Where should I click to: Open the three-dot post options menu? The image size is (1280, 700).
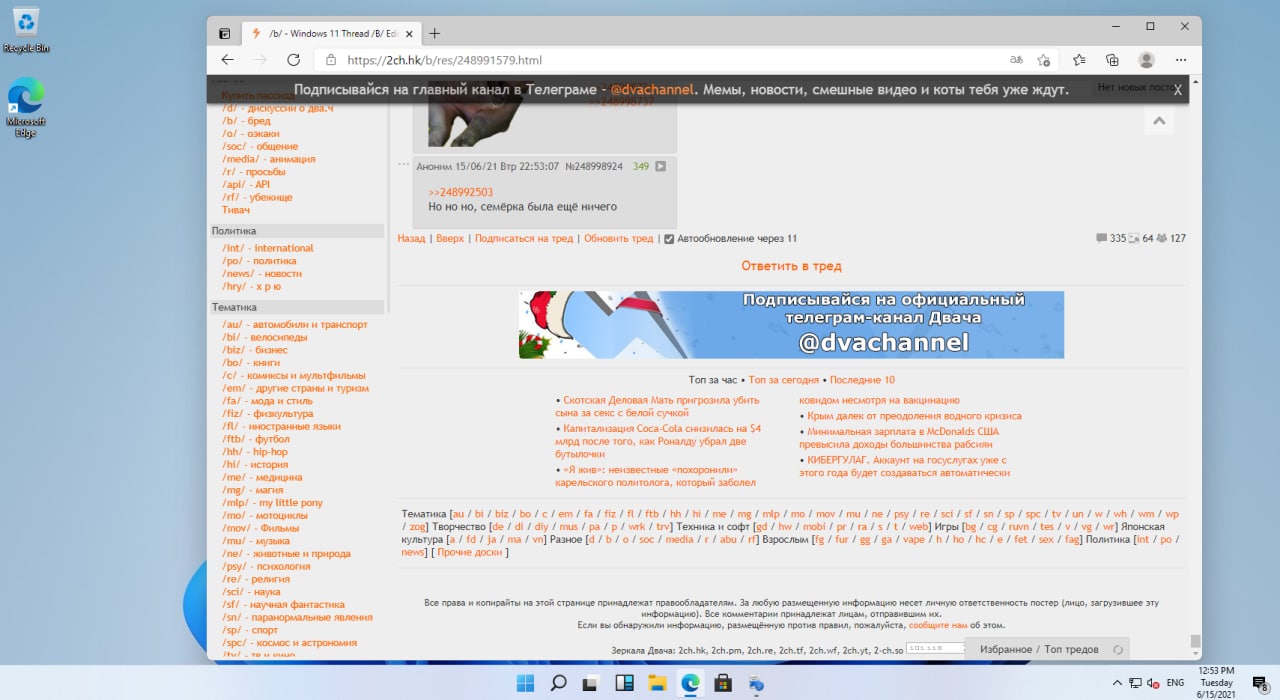tap(404, 164)
